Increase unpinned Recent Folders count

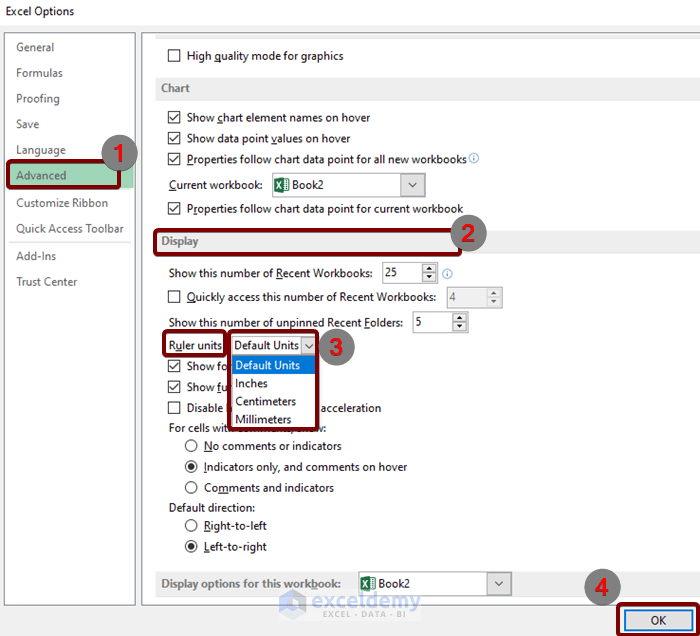click(459, 318)
